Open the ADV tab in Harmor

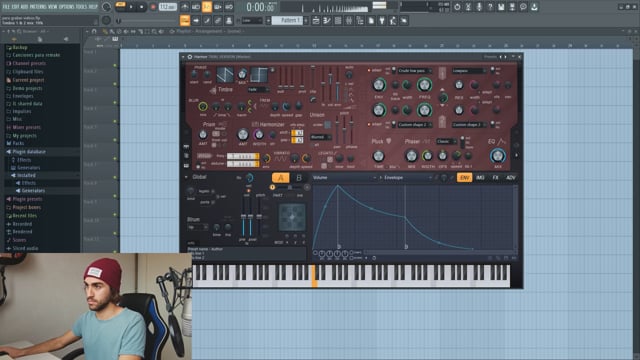point(511,178)
